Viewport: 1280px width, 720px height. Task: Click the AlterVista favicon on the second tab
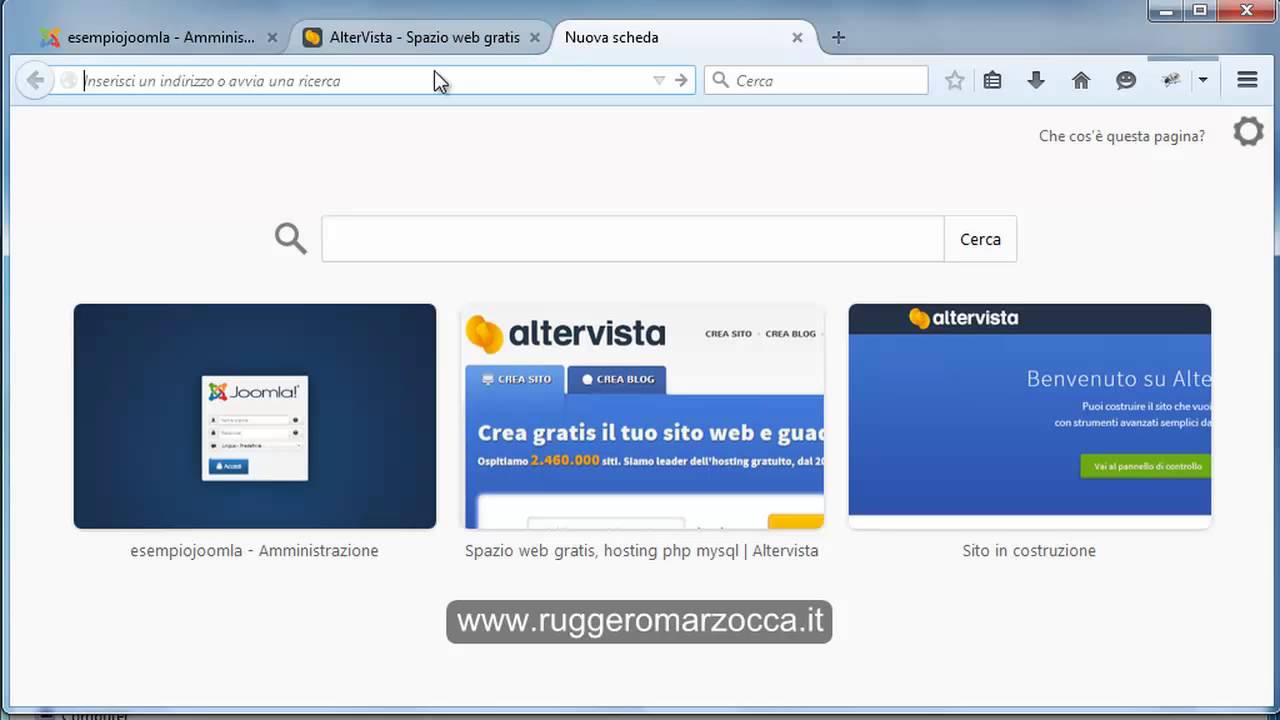pos(312,38)
